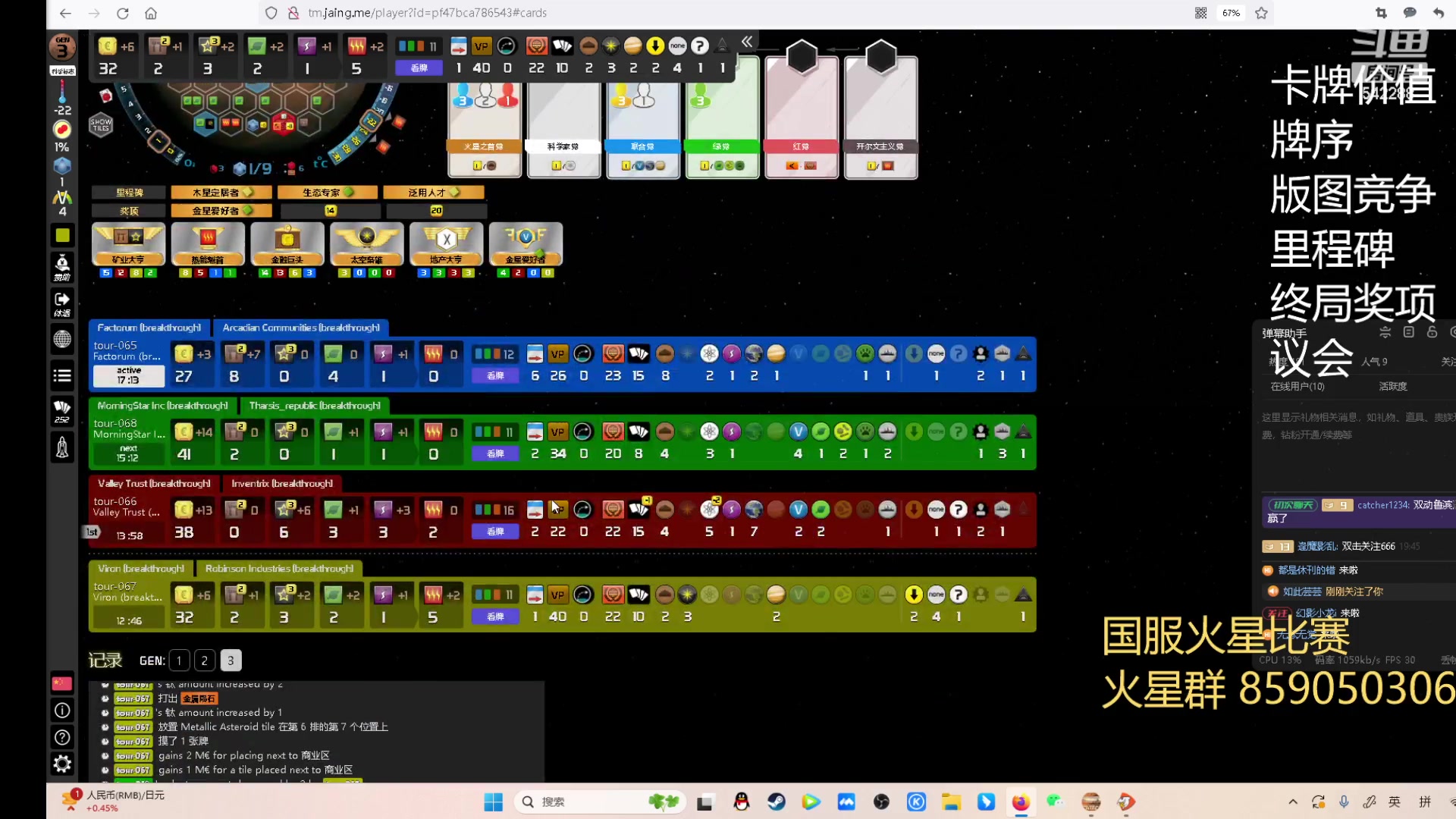Select the Valley Trust (breakthrough) tab

point(154,483)
